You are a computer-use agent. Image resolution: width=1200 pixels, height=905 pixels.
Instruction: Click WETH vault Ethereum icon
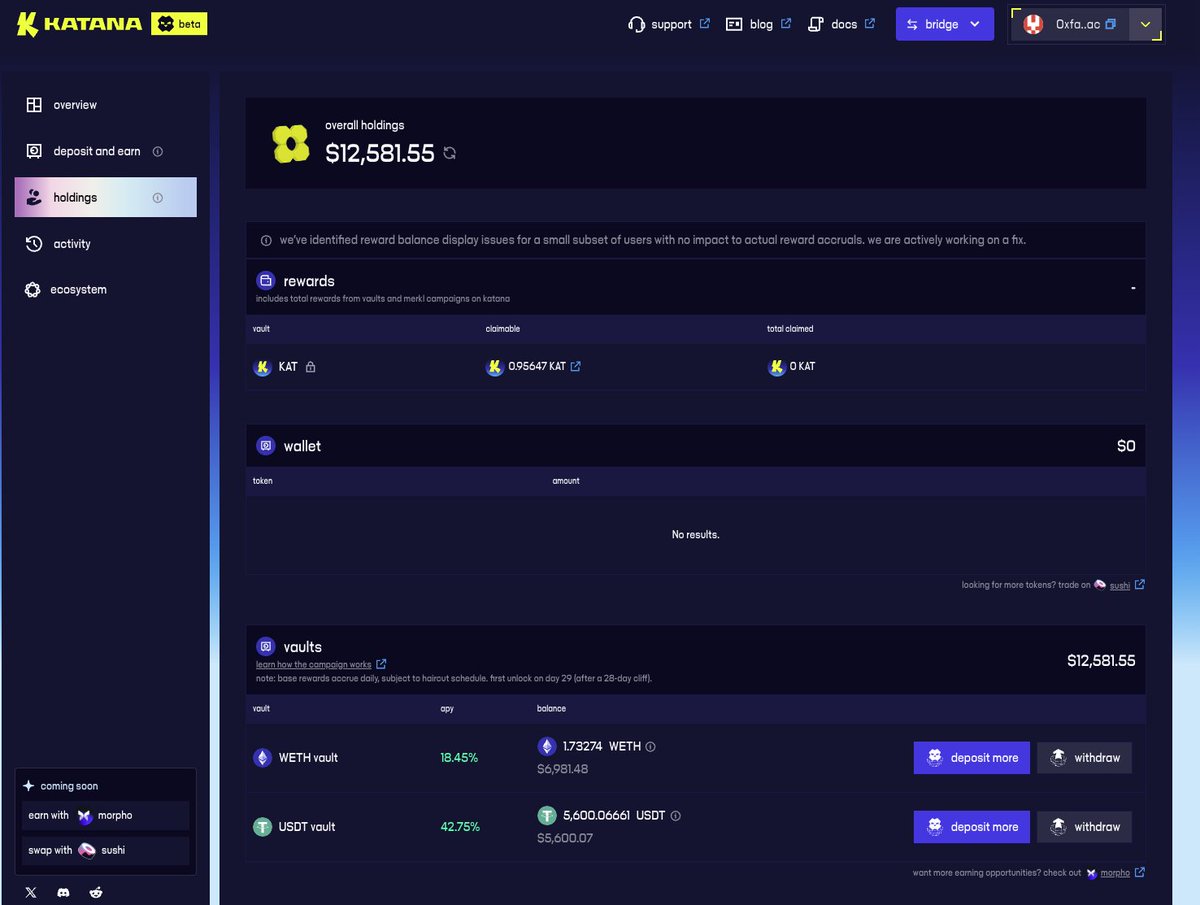tap(262, 758)
